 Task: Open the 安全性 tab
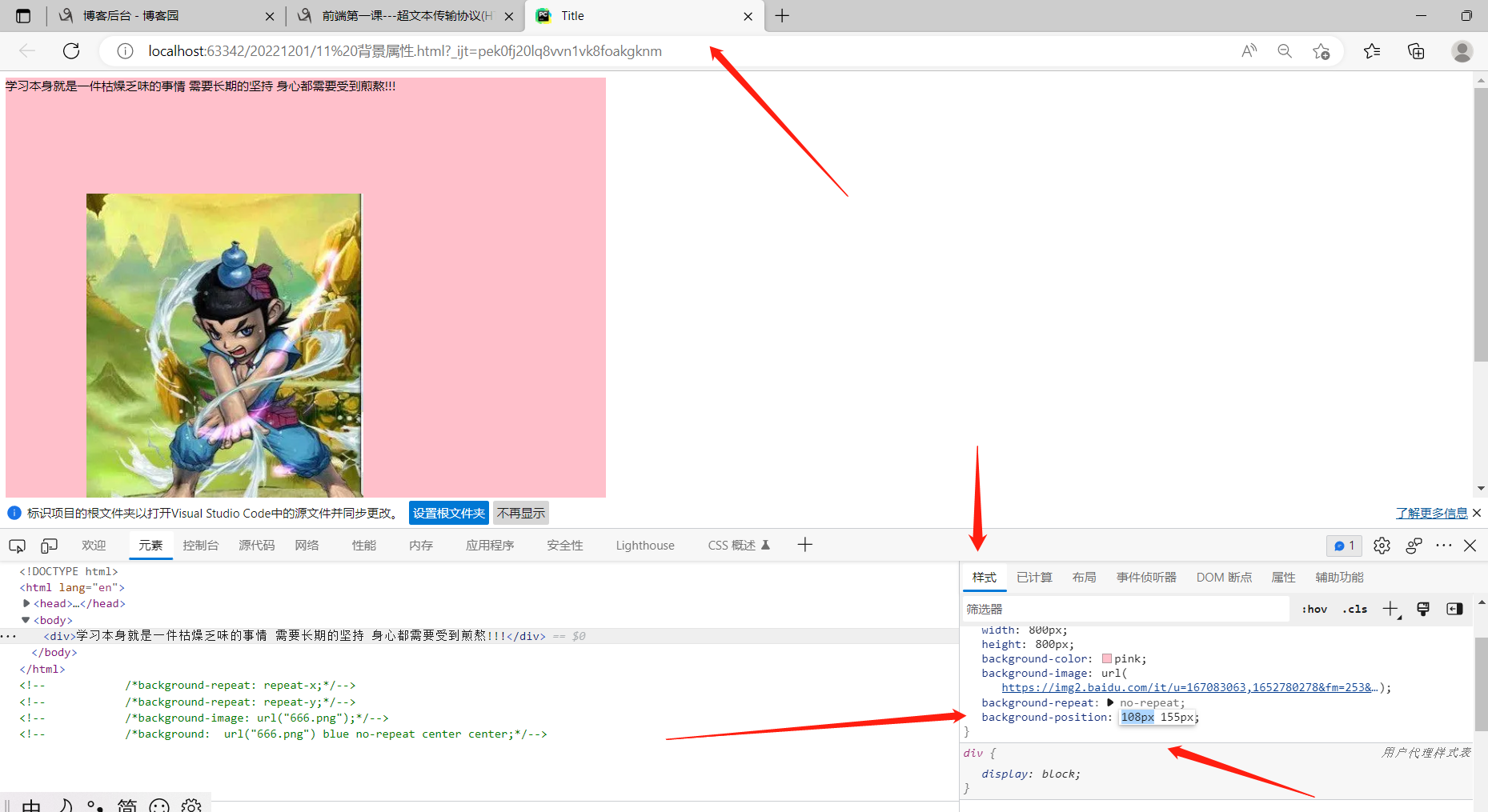pyautogui.click(x=565, y=546)
